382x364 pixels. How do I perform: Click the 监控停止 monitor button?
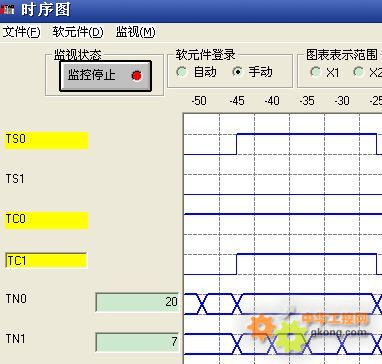coord(105,76)
